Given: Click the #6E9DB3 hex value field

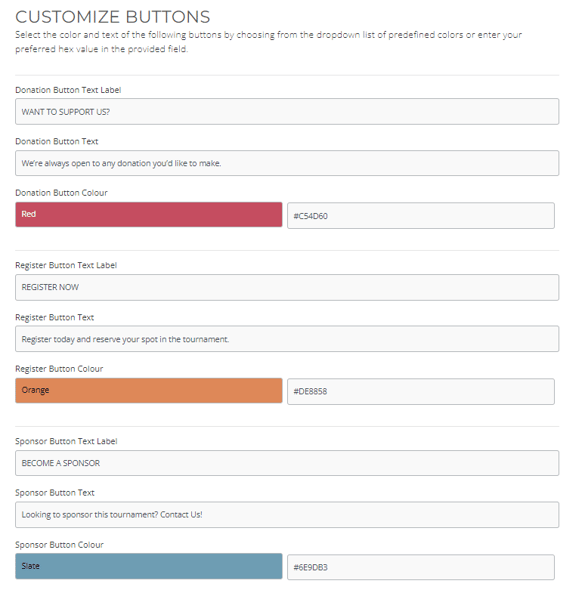Looking at the screenshot, I should click(421, 567).
